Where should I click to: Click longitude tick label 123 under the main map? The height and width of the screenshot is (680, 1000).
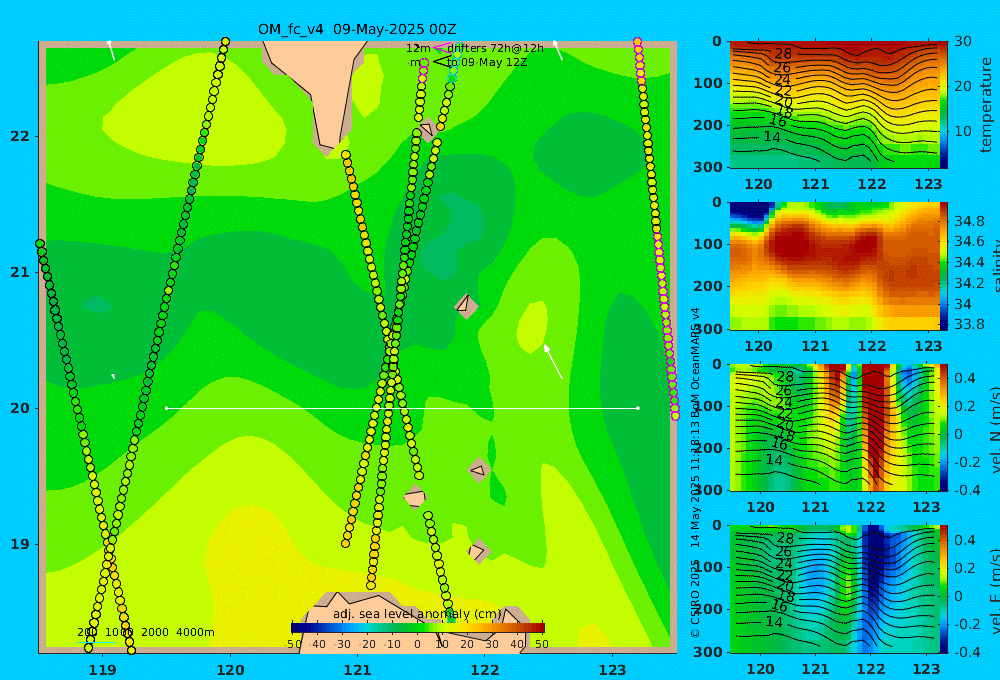pos(613,670)
